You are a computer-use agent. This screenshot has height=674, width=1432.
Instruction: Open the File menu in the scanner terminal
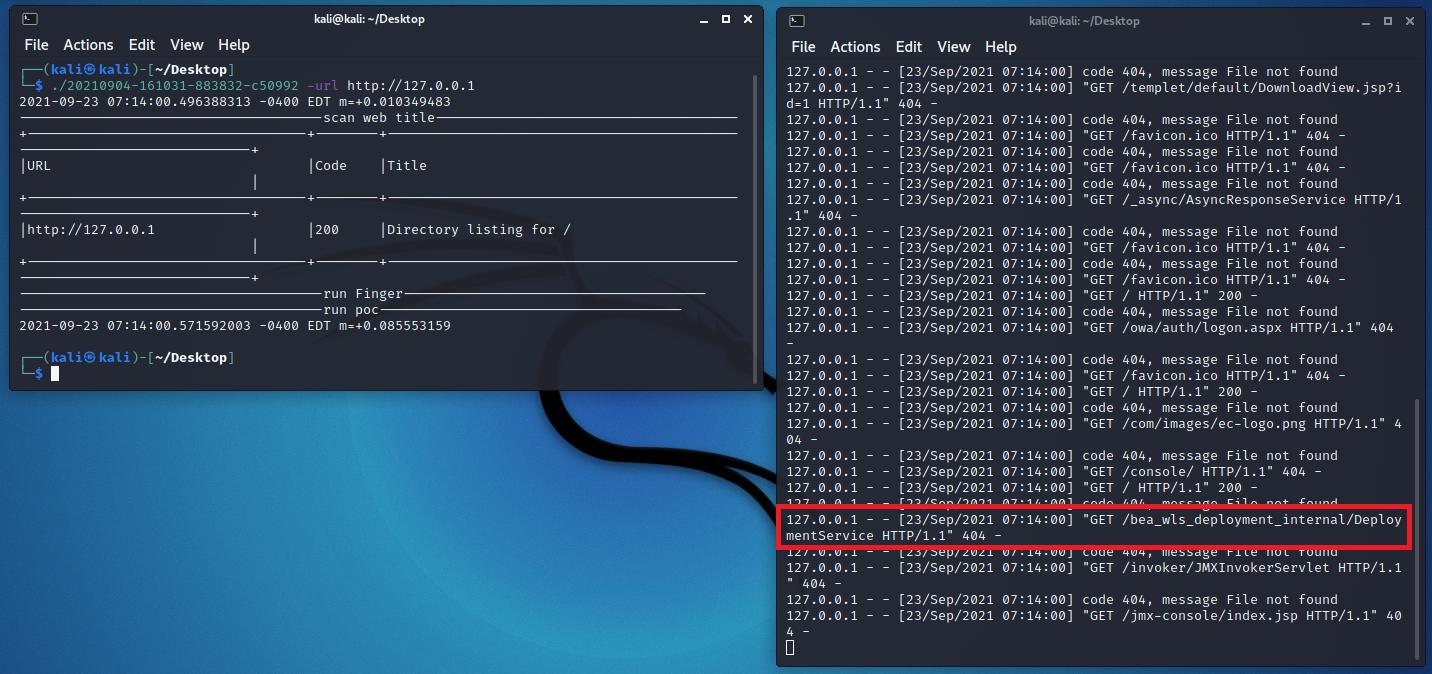click(36, 45)
